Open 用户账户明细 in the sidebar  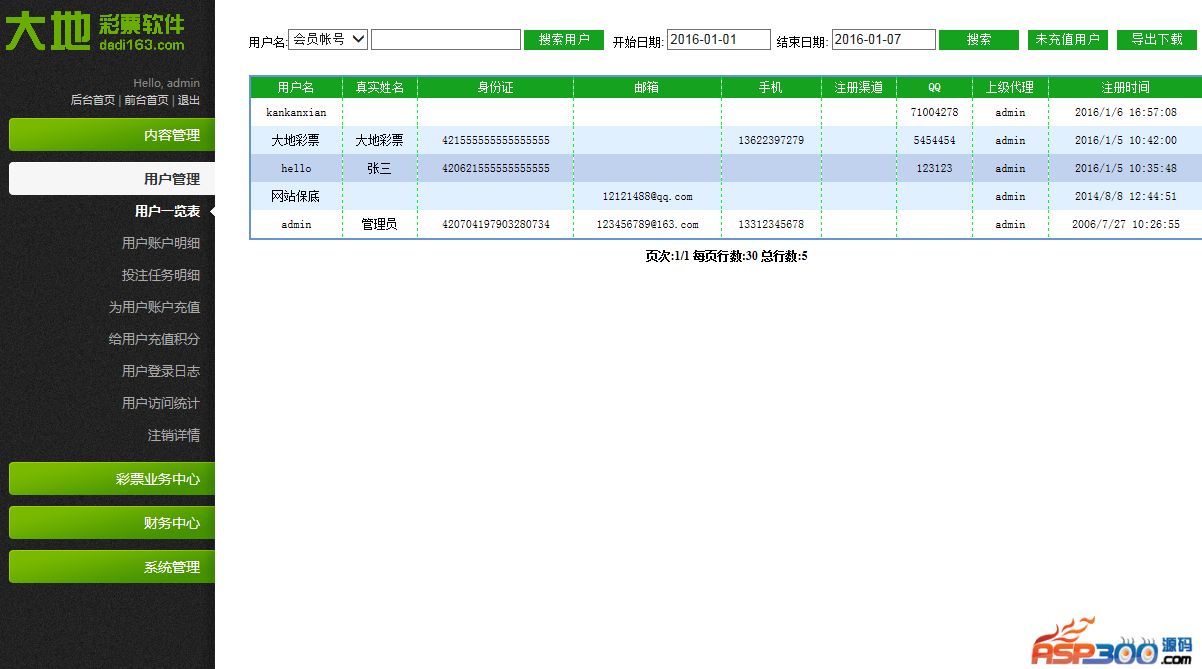click(x=161, y=243)
